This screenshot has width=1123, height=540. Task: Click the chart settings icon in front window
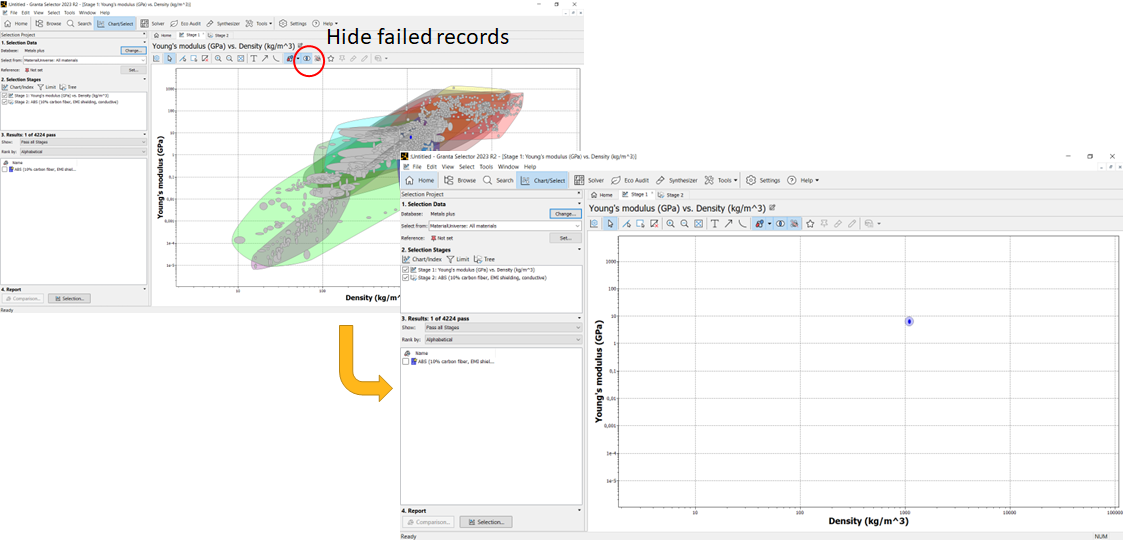594,223
